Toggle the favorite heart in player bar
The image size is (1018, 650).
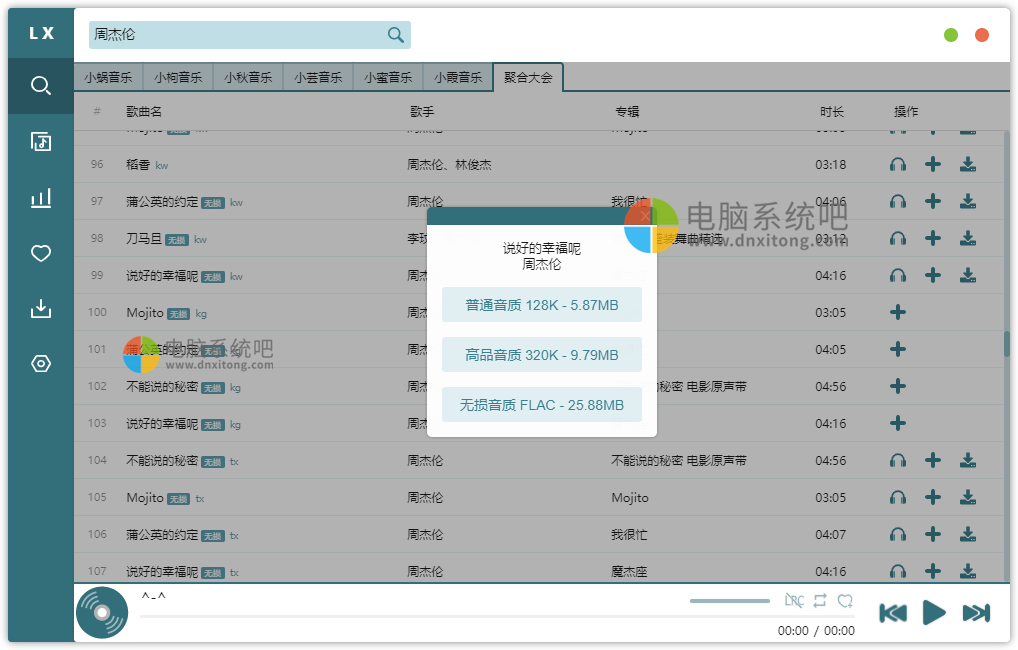pyautogui.click(x=845, y=601)
